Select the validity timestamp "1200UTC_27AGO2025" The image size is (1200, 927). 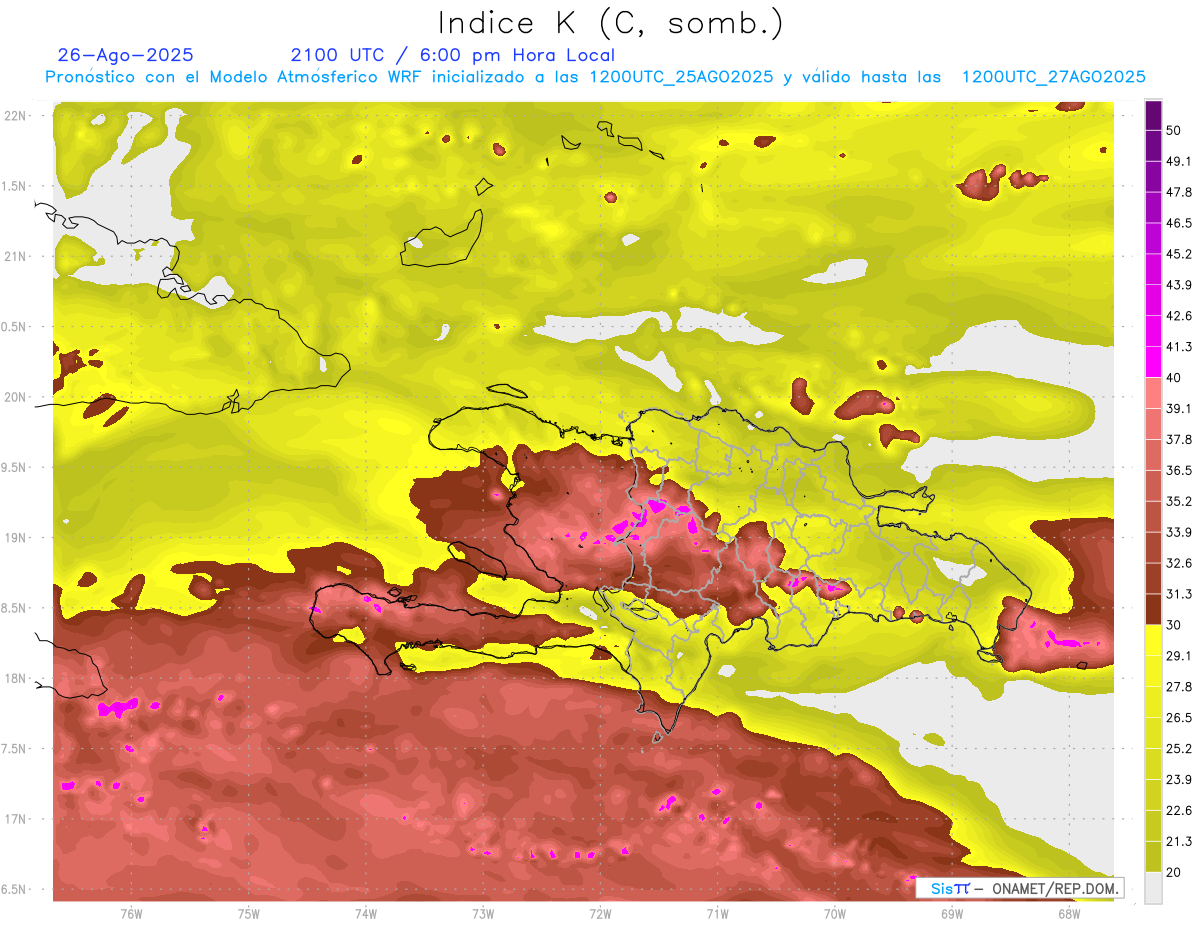point(1053,77)
